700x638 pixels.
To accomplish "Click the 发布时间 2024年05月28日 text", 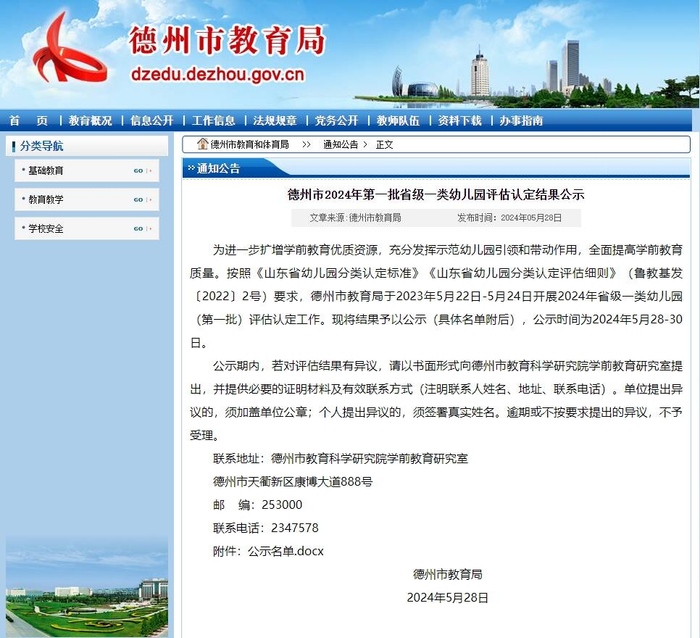I will click(x=509, y=218).
